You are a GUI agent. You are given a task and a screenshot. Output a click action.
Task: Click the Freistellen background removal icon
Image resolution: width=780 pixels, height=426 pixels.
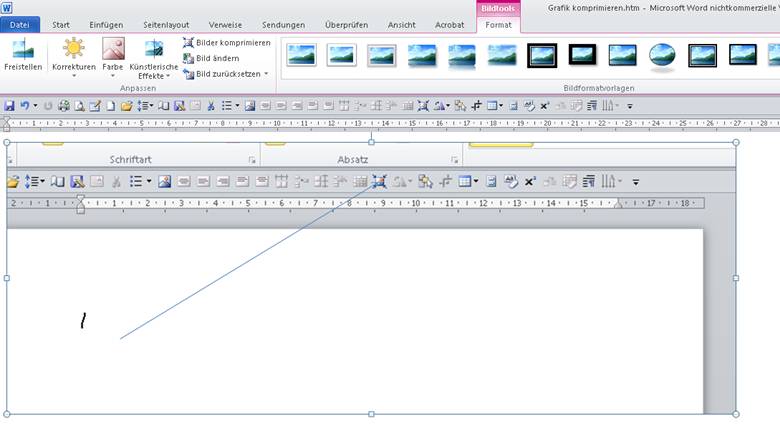click(22, 54)
